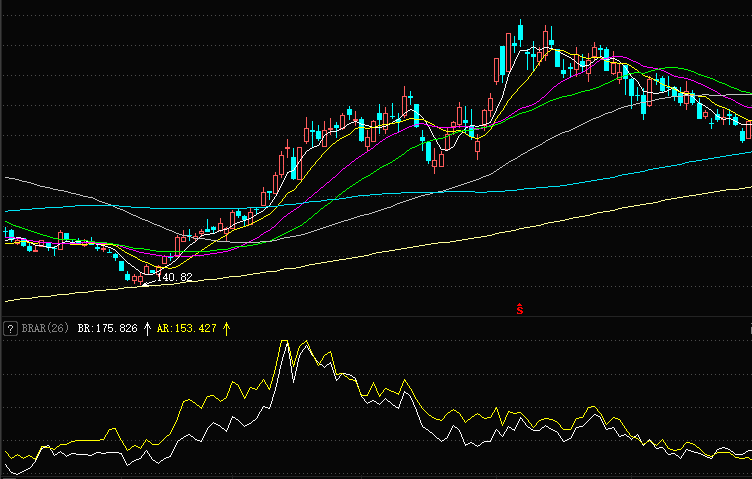The width and height of the screenshot is (752, 479).
Task: Click the red S marker below the chart
Action: point(520,309)
